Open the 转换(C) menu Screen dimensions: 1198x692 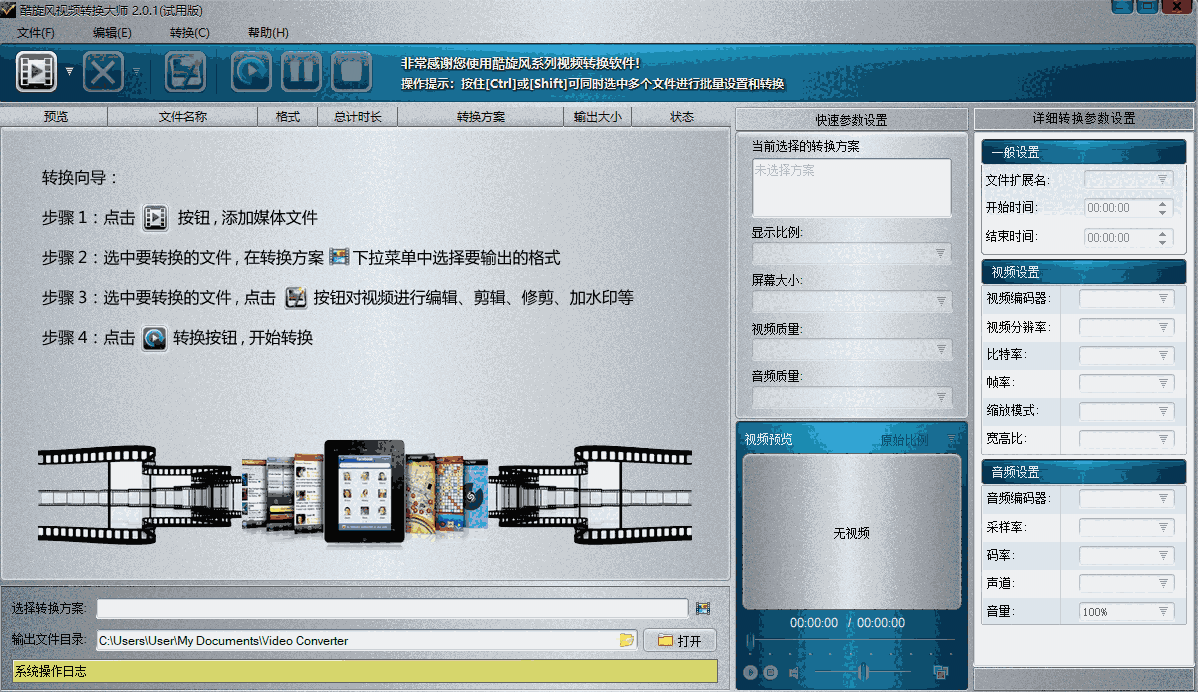pos(190,32)
